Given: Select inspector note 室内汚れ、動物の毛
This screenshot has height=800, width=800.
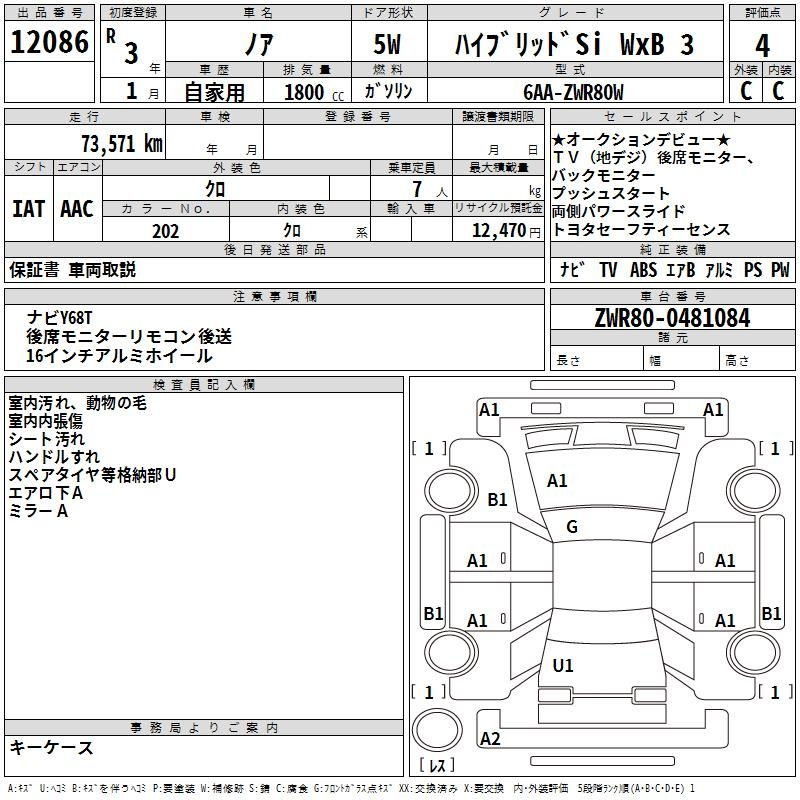Looking at the screenshot, I should coord(78,403).
